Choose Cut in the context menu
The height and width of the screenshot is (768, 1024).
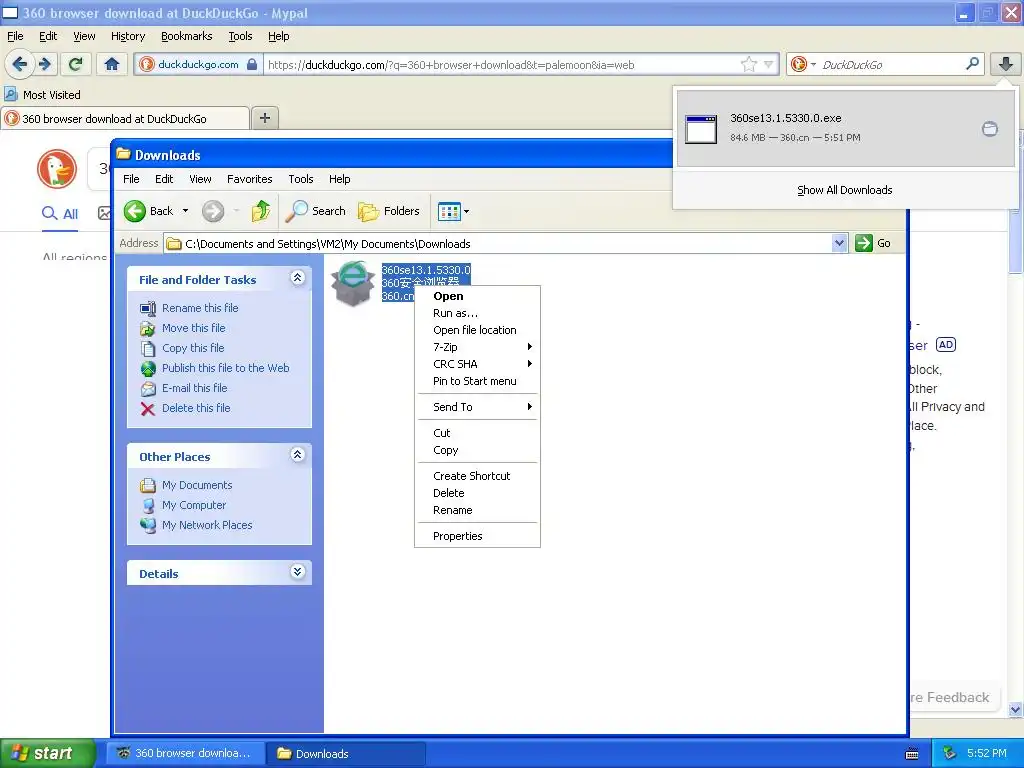coord(477,433)
